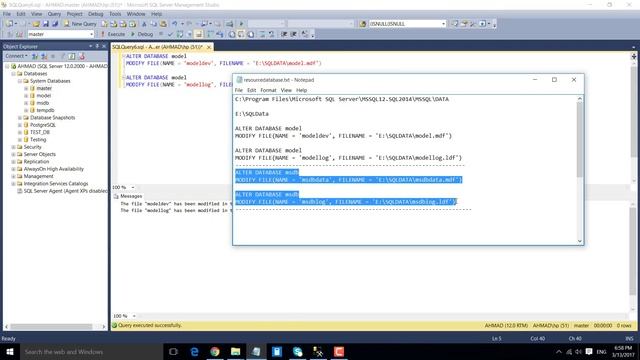Click the Paste icon in the toolbar
The width and height of the screenshot is (640, 360).
(163, 24)
